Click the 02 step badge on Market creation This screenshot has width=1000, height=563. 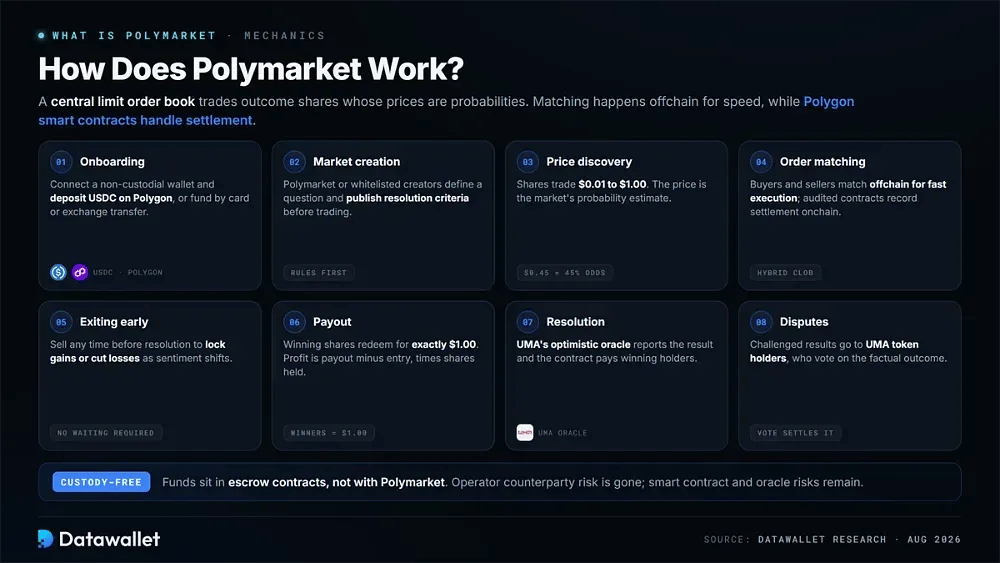294,162
